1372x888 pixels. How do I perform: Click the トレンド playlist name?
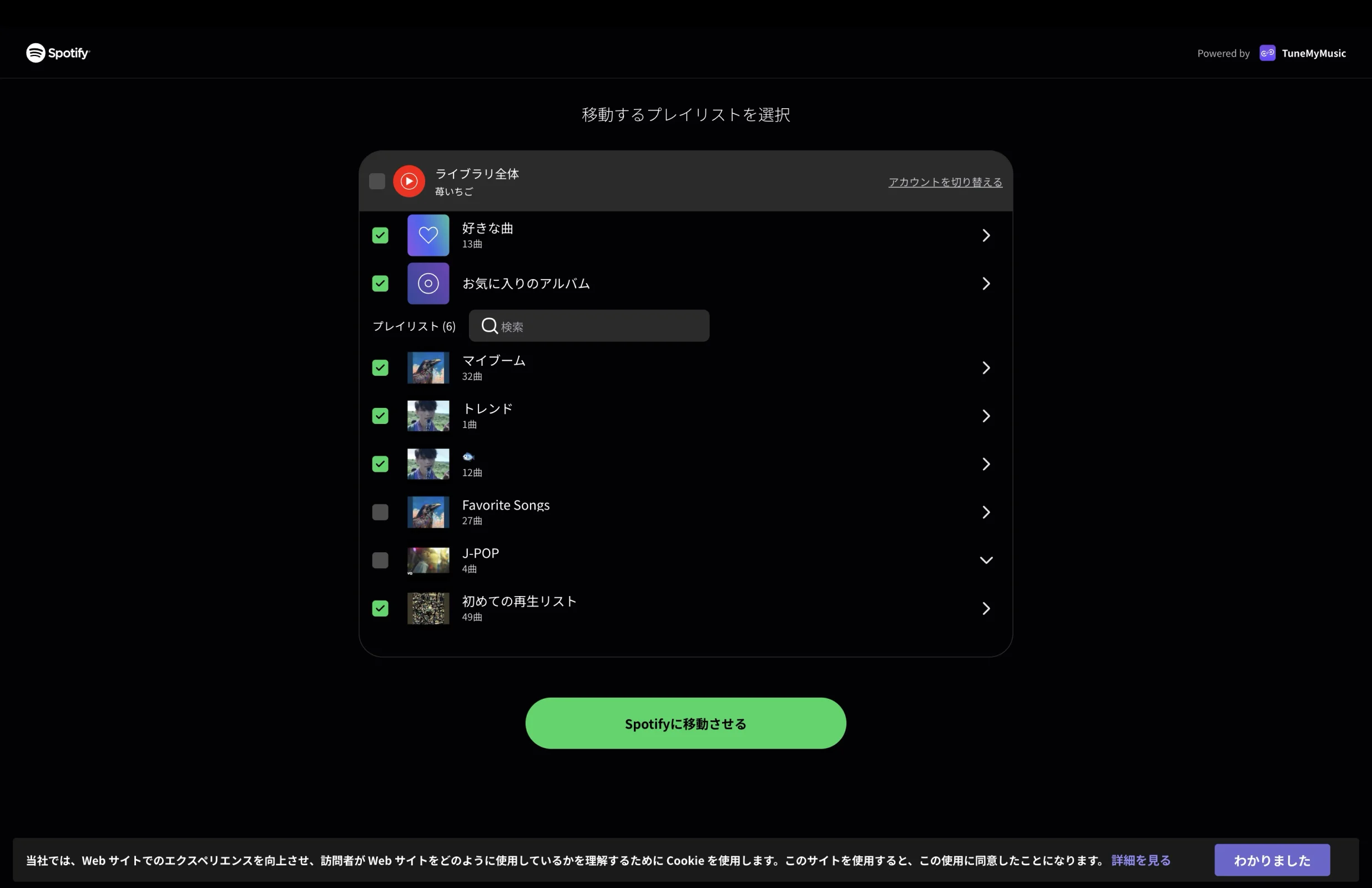(488, 409)
